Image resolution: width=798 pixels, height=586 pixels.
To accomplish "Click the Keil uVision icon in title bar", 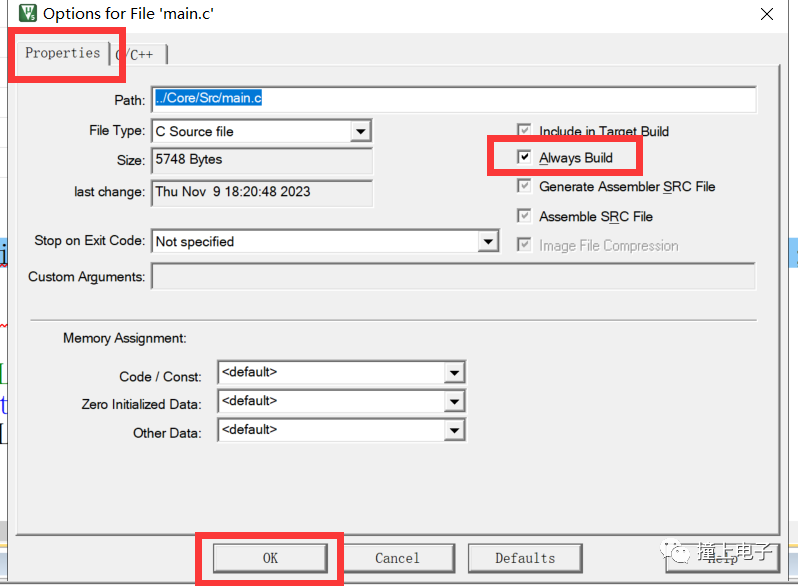I will pos(27,13).
